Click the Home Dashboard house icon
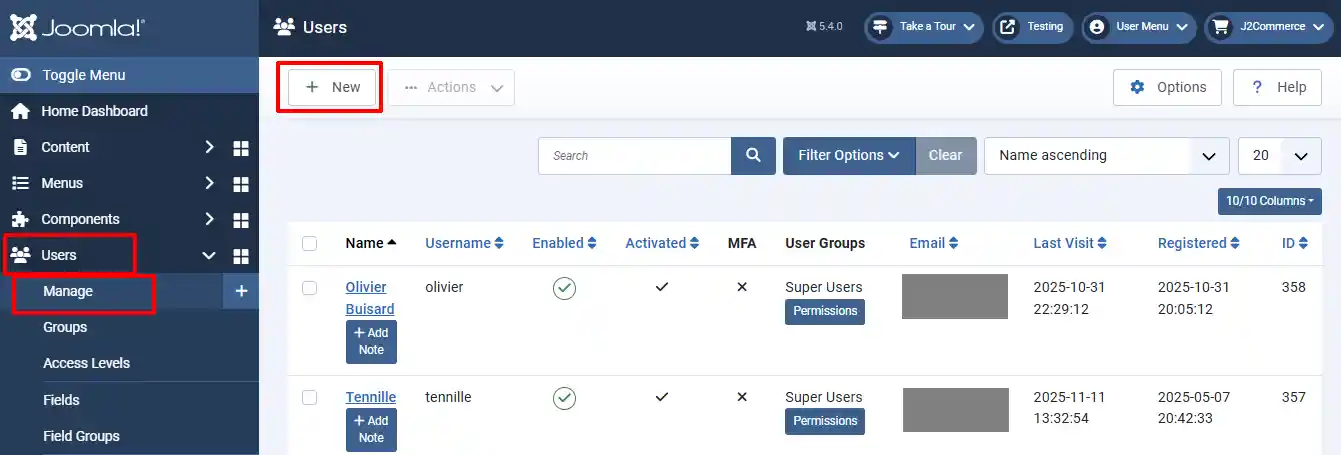The image size is (1341, 455). click(x=20, y=111)
